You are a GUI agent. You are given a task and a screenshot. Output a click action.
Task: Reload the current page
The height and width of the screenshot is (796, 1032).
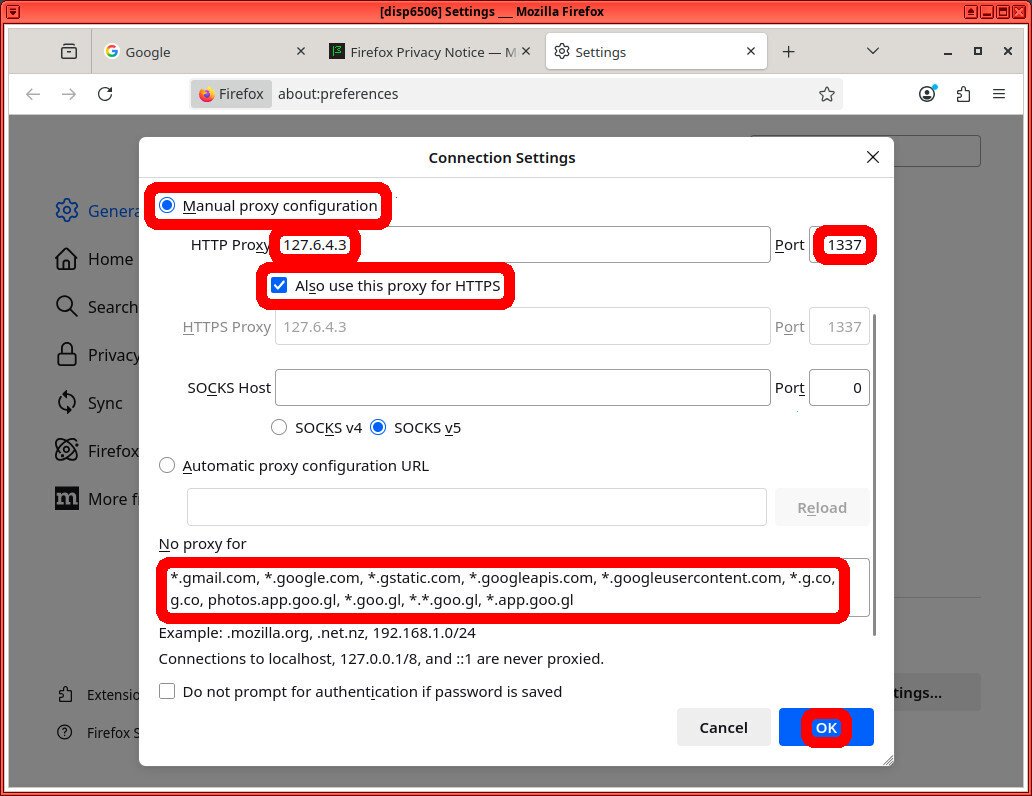(105, 93)
